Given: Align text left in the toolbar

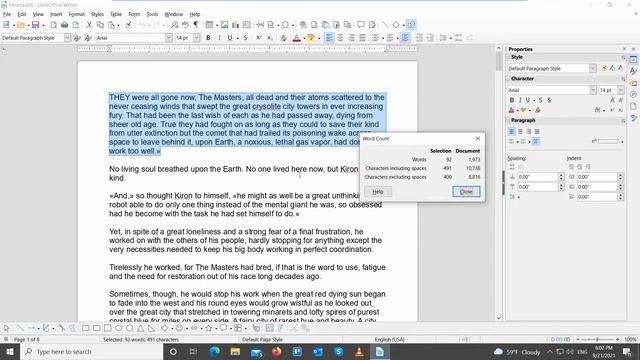Looking at the screenshot, I should (x=329, y=38).
